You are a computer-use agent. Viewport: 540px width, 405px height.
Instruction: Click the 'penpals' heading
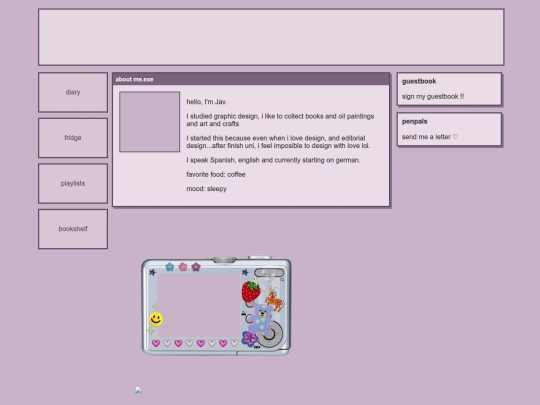414,122
